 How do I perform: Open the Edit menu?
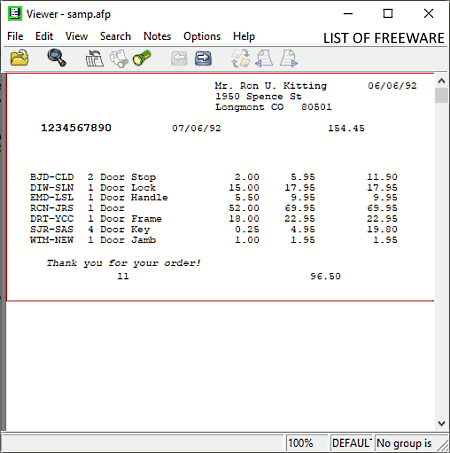tap(44, 36)
